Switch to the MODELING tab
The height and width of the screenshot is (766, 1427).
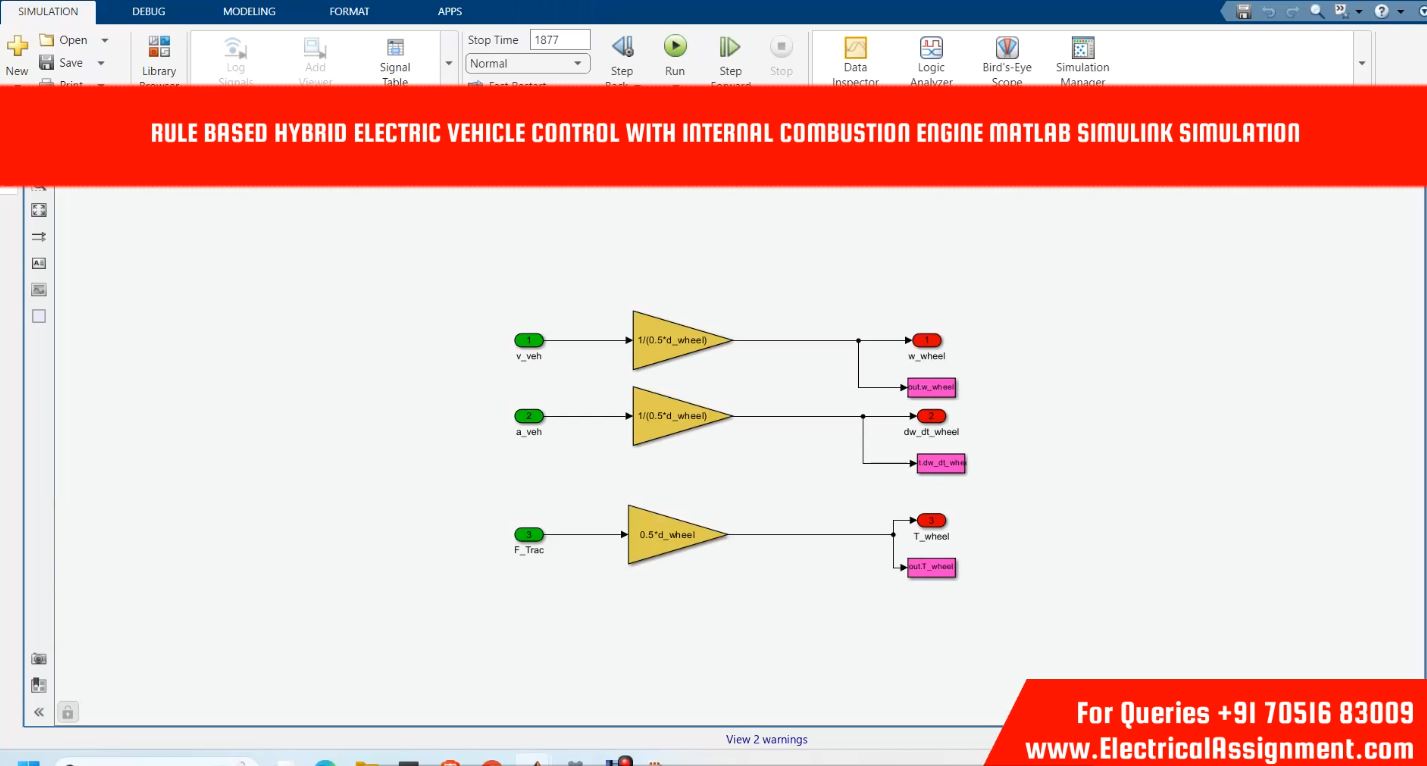pos(249,11)
